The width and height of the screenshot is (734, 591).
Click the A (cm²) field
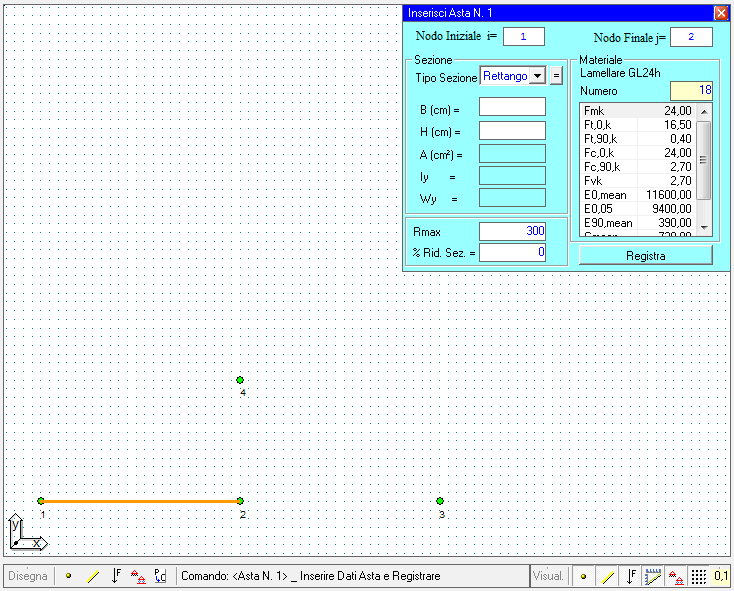point(512,153)
